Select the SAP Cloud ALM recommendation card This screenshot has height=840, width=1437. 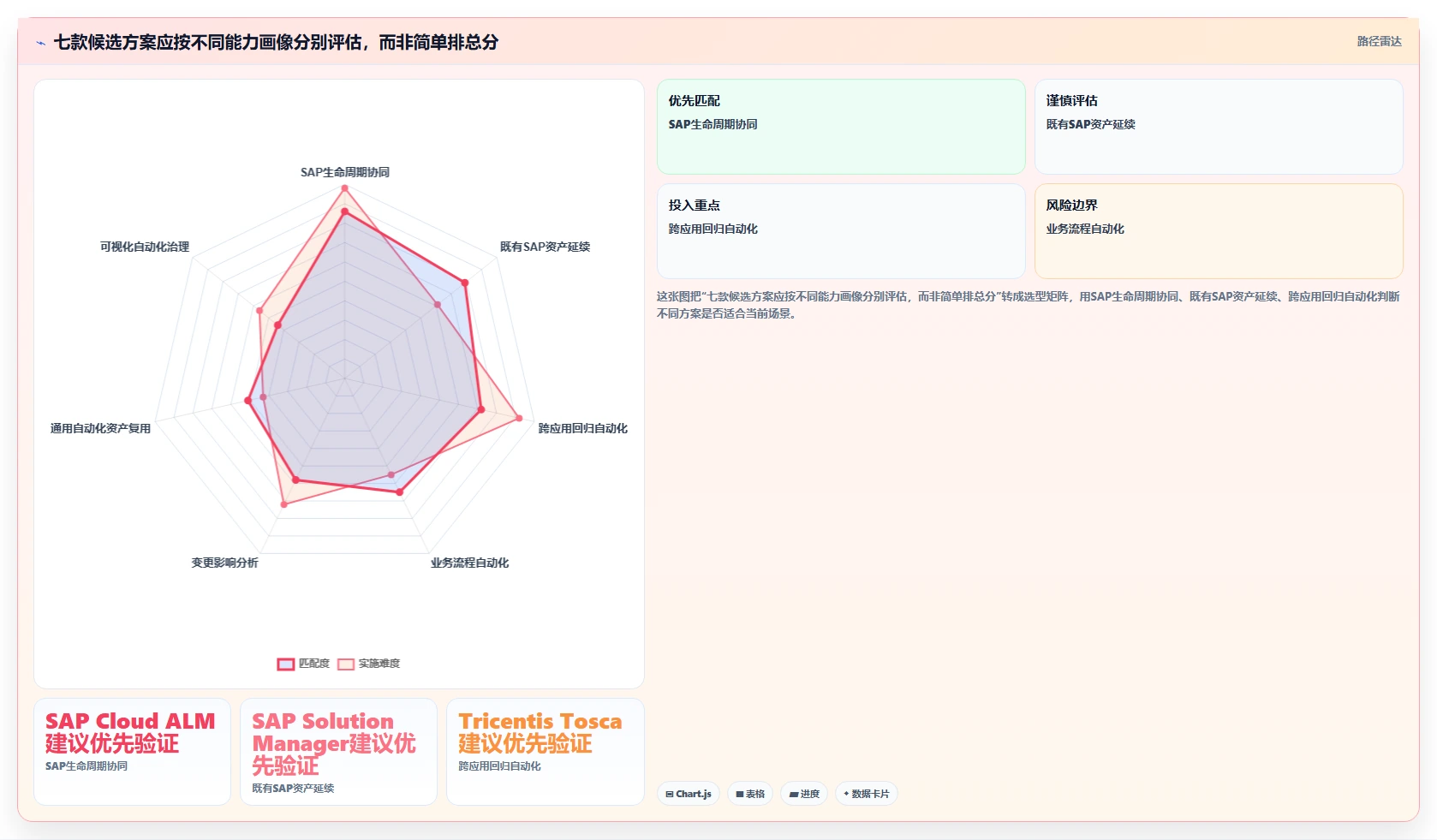coord(132,752)
